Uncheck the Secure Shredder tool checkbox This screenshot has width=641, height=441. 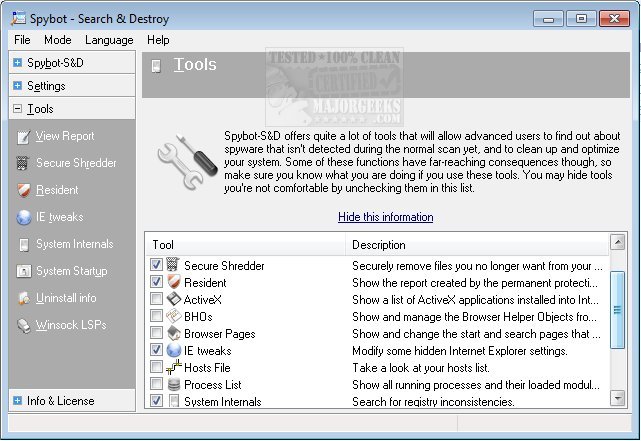156,265
